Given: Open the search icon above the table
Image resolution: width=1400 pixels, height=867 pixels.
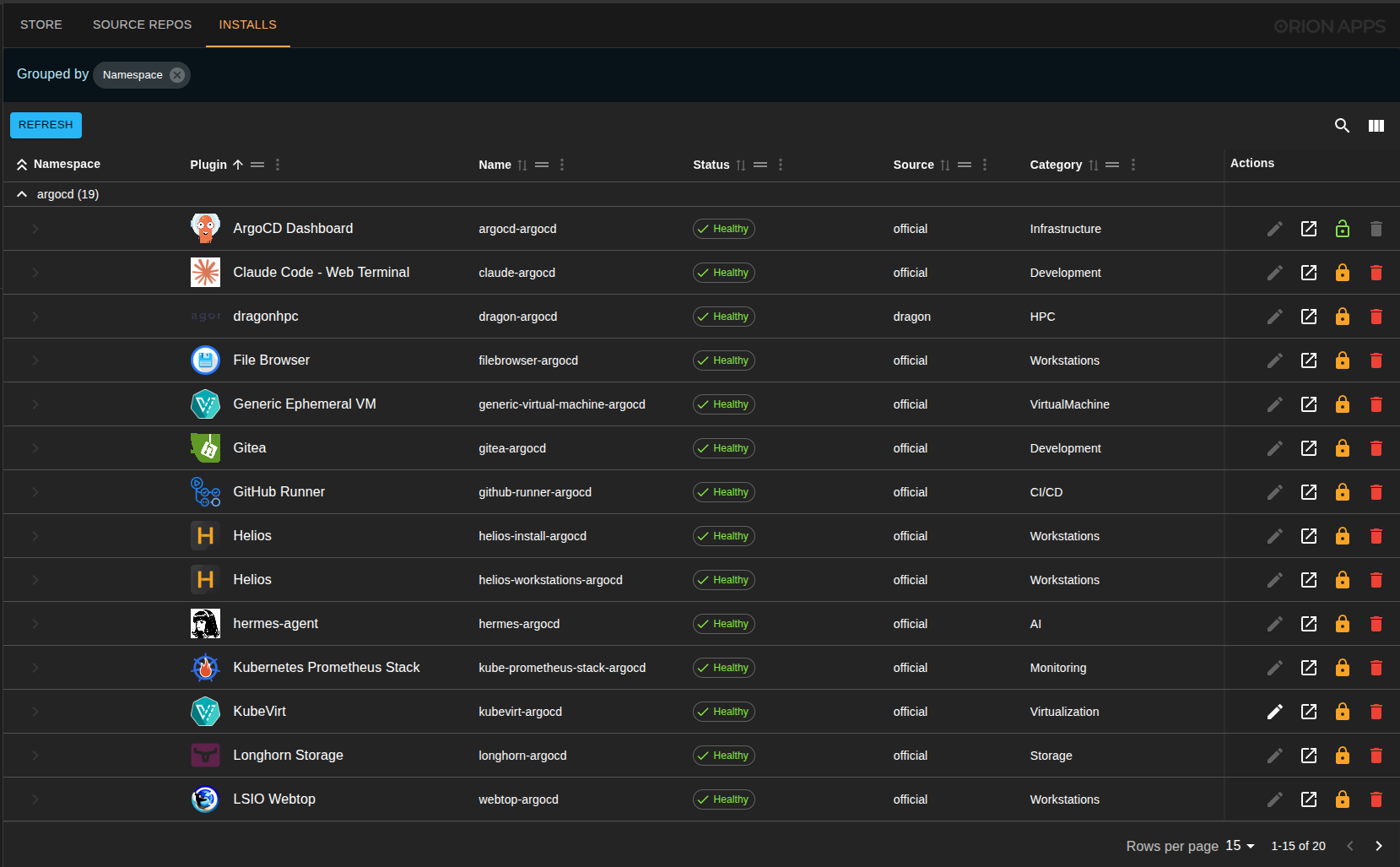Looking at the screenshot, I should [x=1342, y=126].
